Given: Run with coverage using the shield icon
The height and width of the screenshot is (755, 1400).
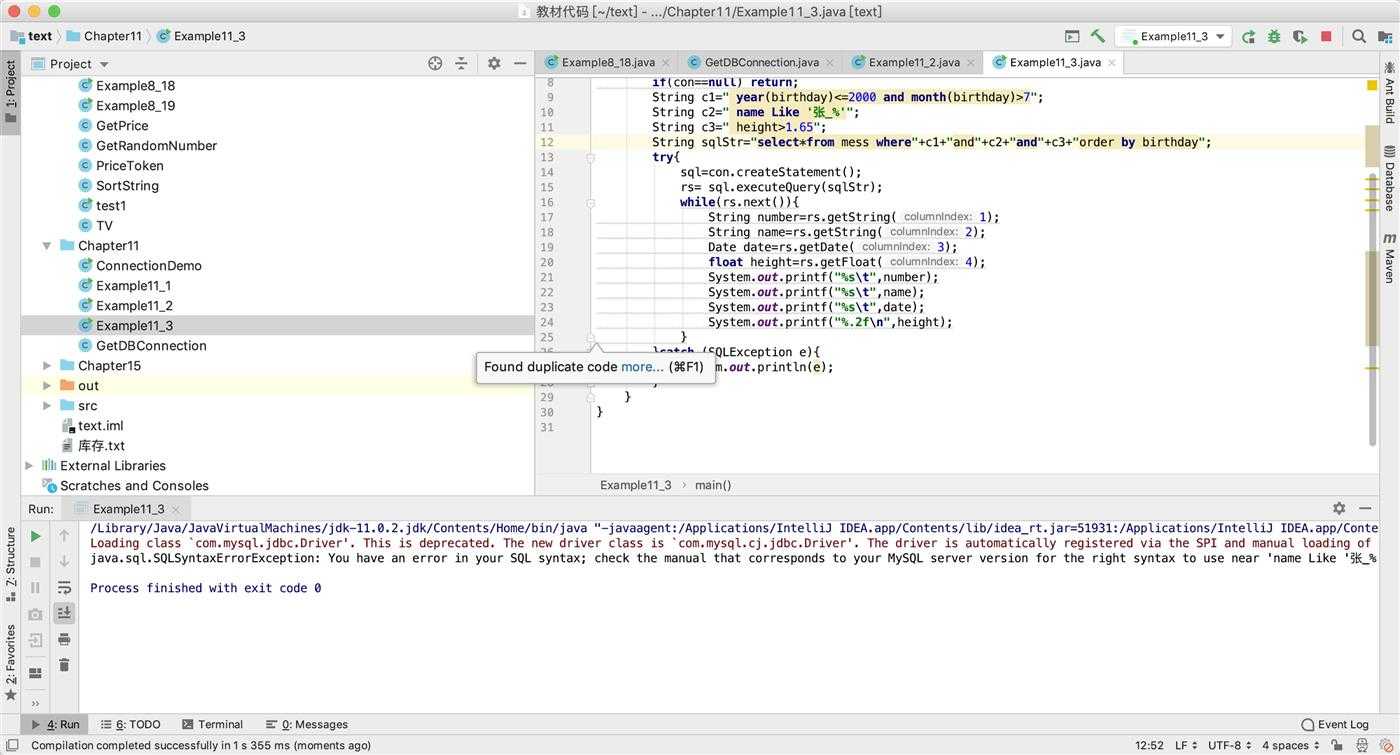Looking at the screenshot, I should pos(1300,36).
